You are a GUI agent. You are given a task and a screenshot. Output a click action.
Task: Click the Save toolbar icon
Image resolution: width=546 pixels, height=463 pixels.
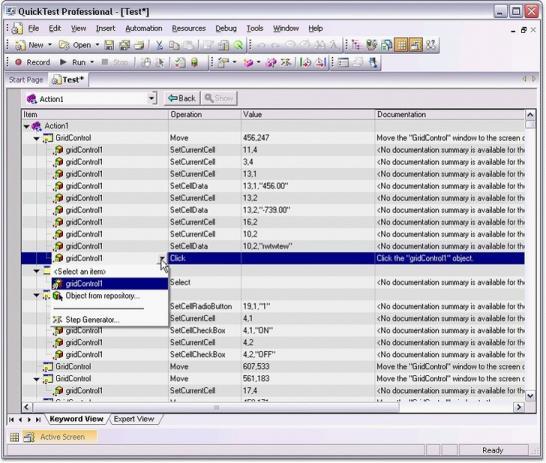click(x=109, y=45)
